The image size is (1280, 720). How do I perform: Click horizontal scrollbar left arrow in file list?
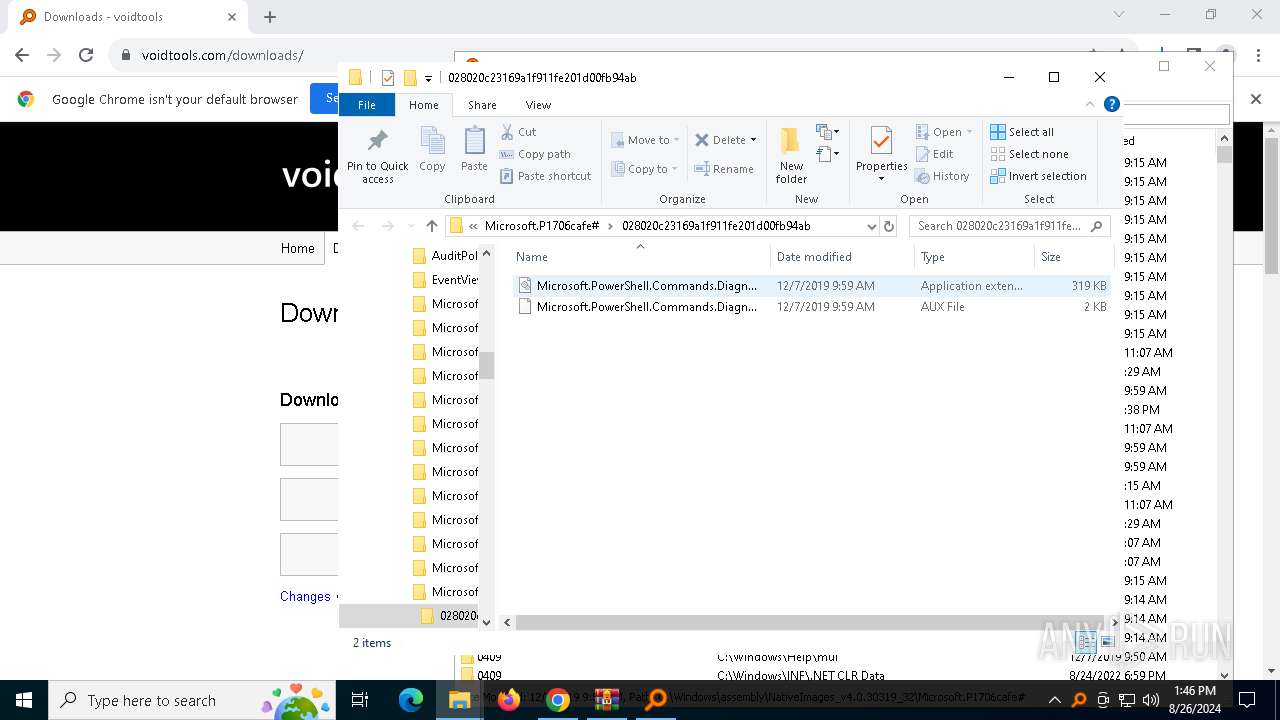coord(507,622)
